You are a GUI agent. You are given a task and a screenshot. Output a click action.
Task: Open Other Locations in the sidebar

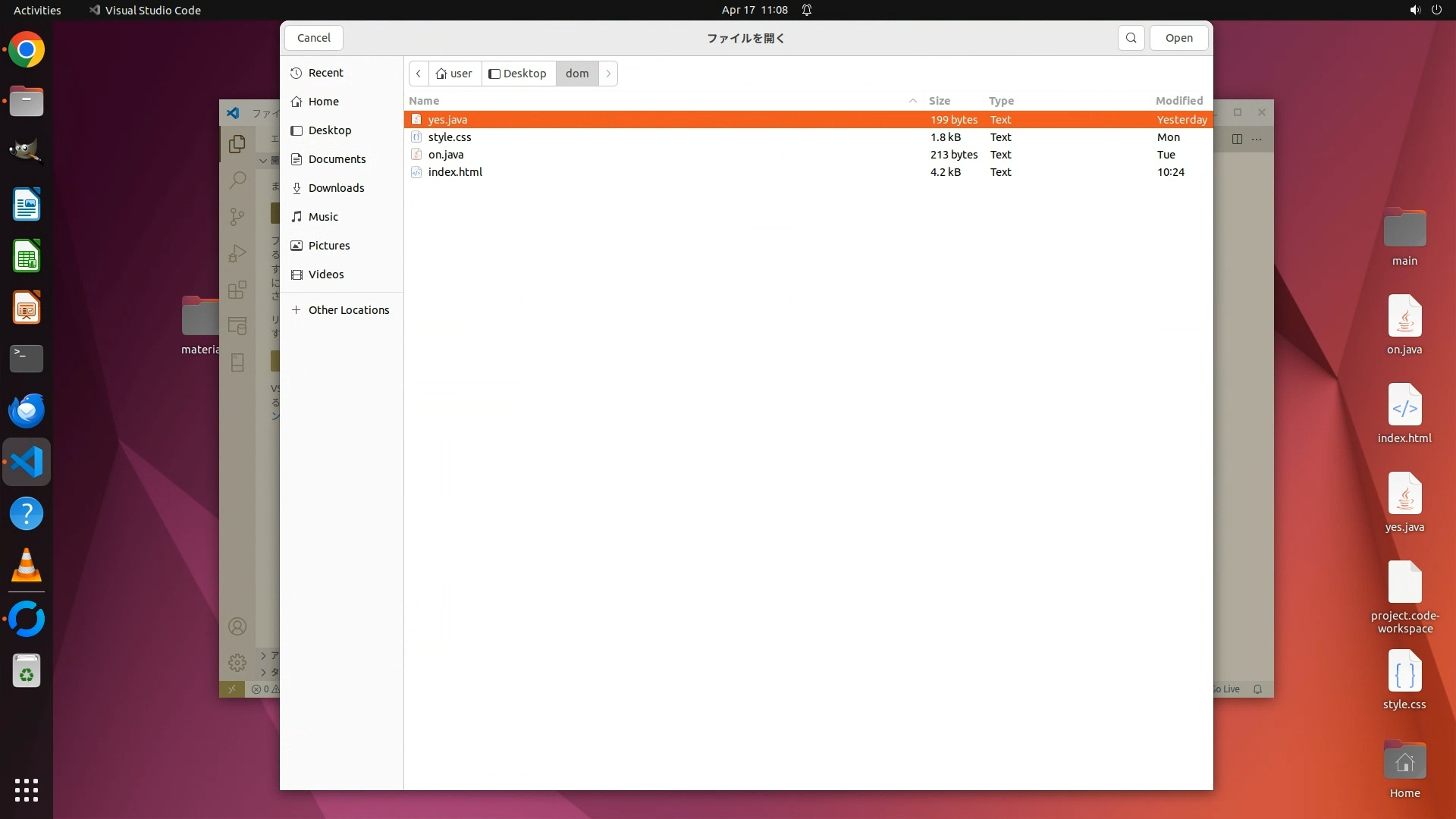(x=348, y=310)
